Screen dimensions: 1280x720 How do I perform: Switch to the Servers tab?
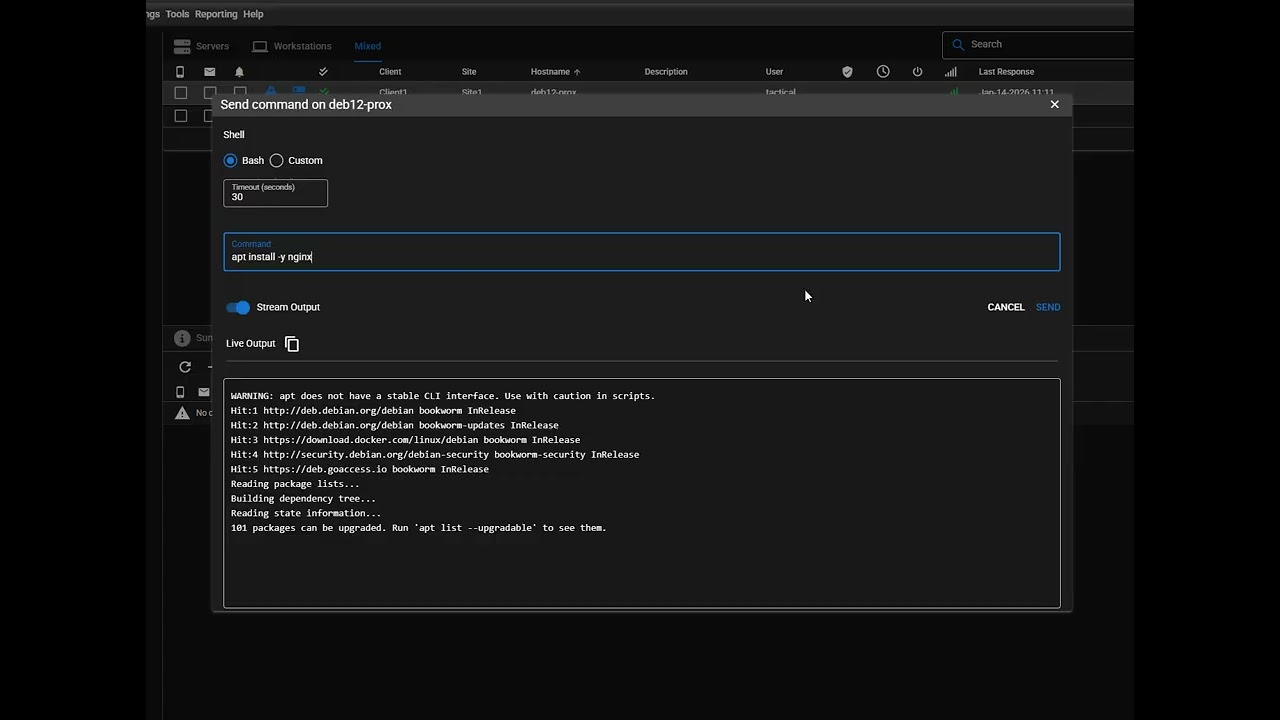pyautogui.click(x=201, y=46)
